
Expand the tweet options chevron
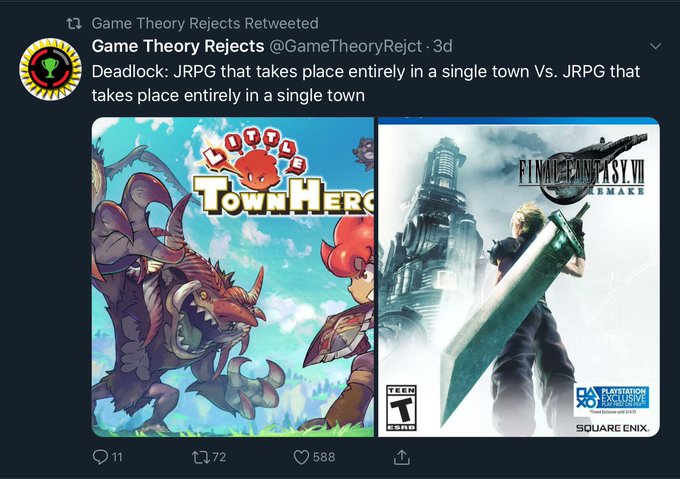[x=656, y=46]
